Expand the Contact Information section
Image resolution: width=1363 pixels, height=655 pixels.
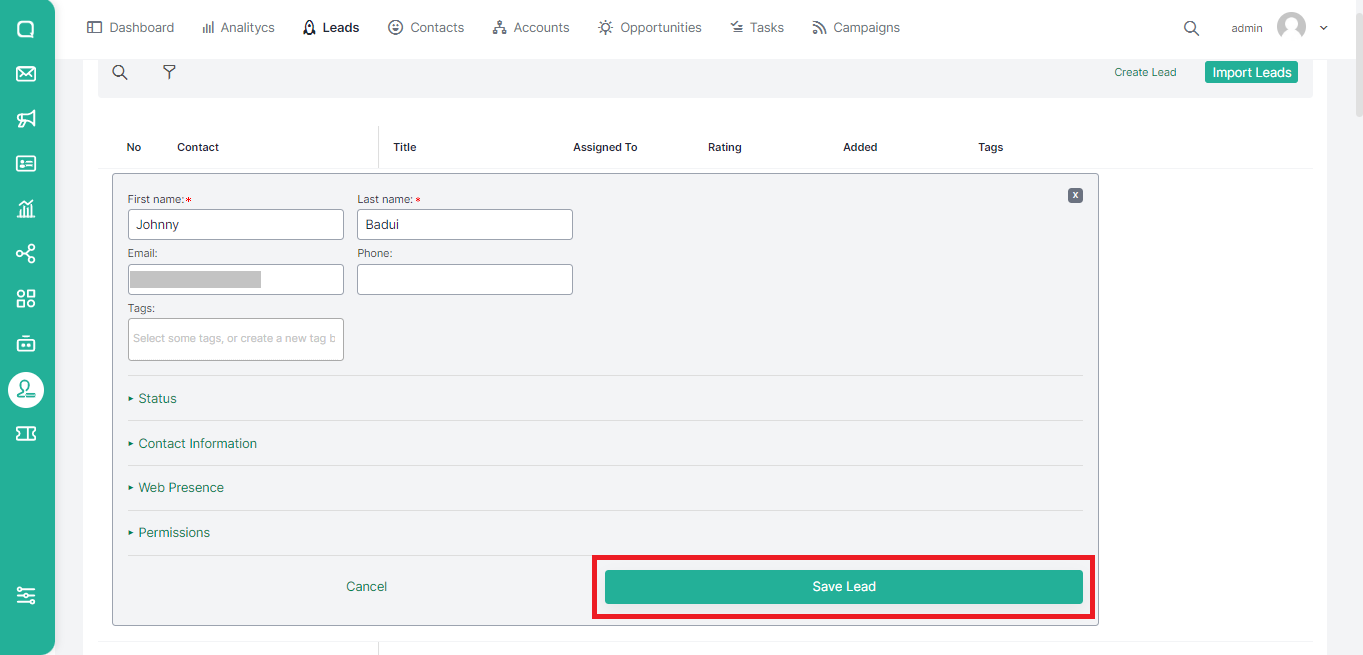(x=197, y=443)
